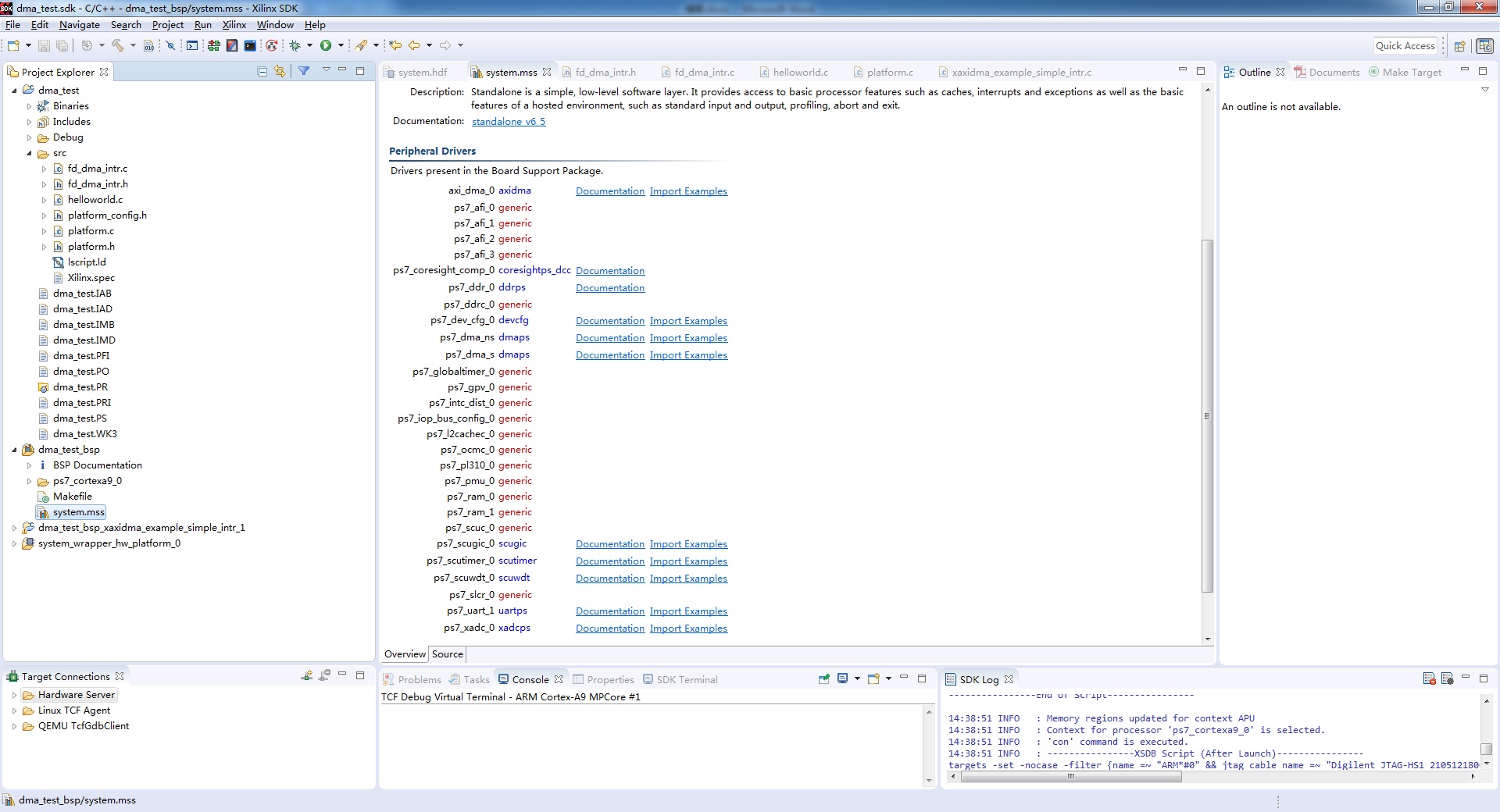The width and height of the screenshot is (1500, 812).
Task: Open the SDK Terminal tab
Action: tap(680, 679)
